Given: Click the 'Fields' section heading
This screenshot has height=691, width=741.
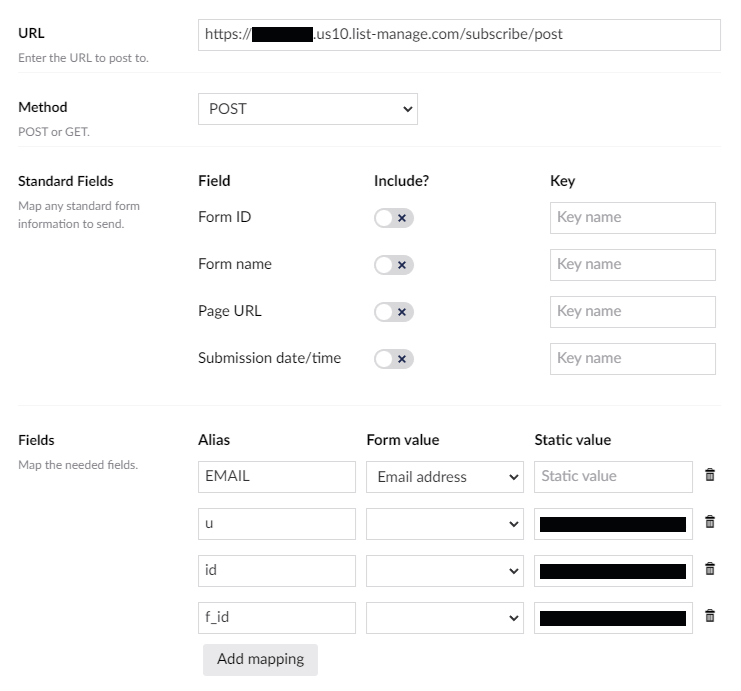Looking at the screenshot, I should click(x=36, y=441).
